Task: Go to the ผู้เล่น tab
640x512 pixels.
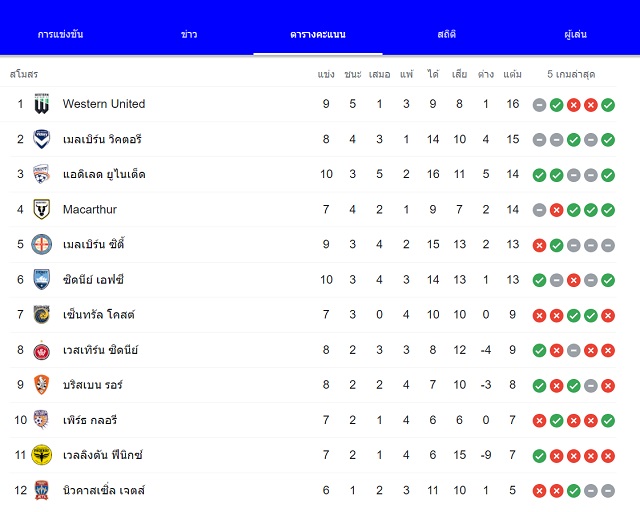Action: click(x=576, y=34)
